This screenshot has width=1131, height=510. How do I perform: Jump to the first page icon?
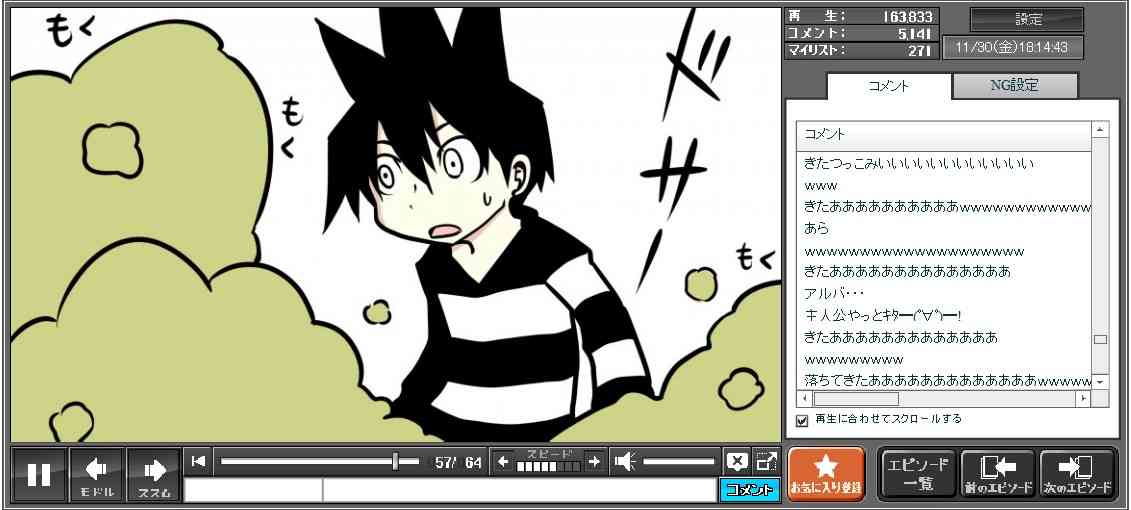pos(199,461)
